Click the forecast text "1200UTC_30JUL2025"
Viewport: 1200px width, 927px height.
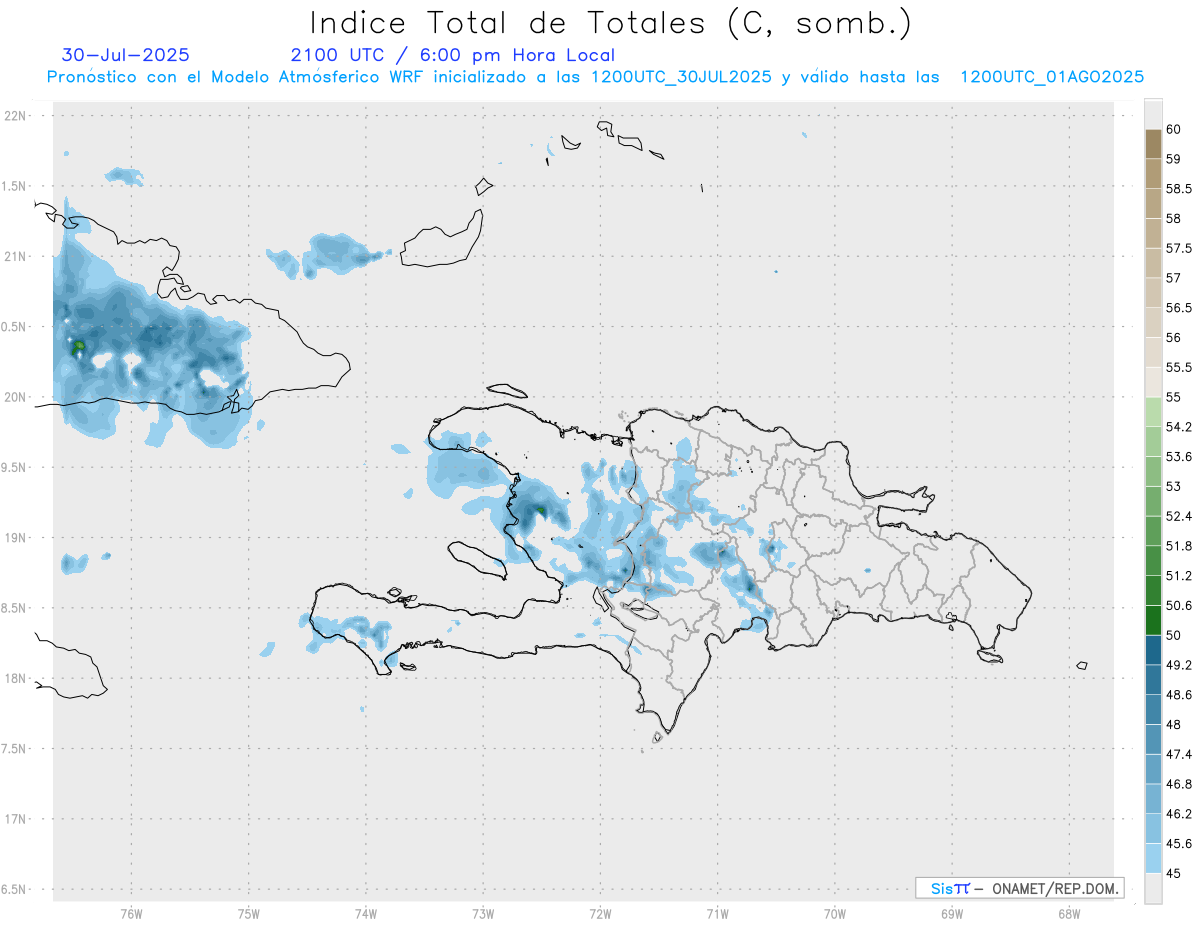coord(682,77)
